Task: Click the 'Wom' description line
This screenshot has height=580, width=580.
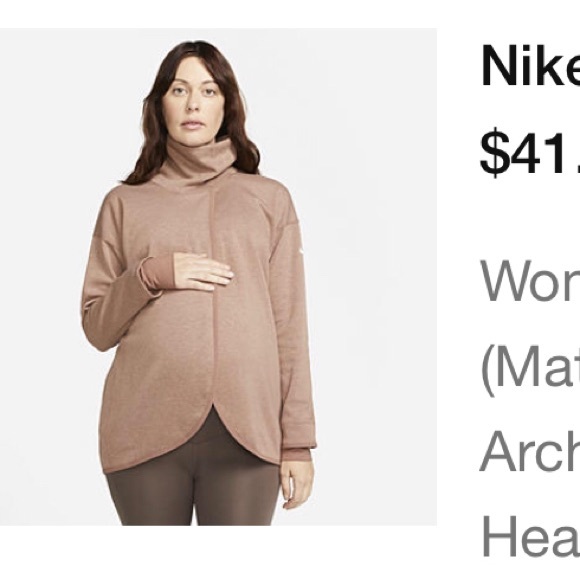Action: point(530,281)
